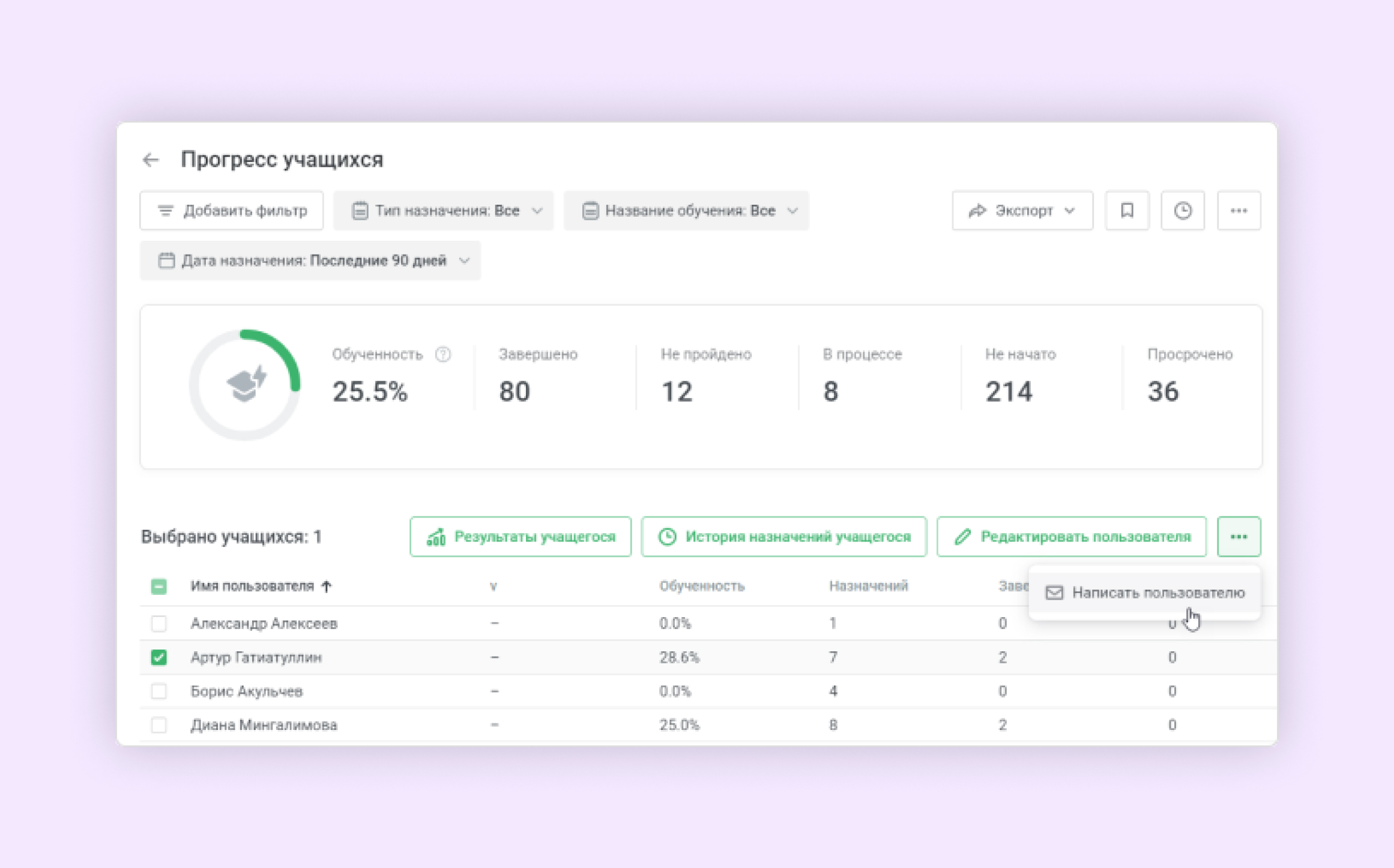
Task: Click the name Артур Гатиатуллин
Action: [256, 657]
